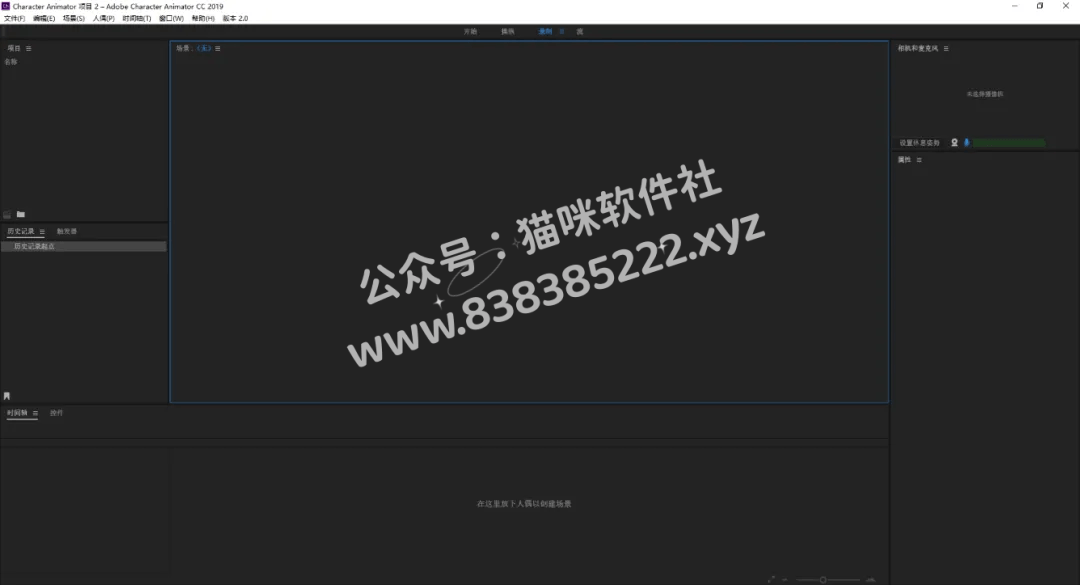Minimize the Character Animator window
This screenshot has height=585, width=1080.
[x=1015, y=6]
